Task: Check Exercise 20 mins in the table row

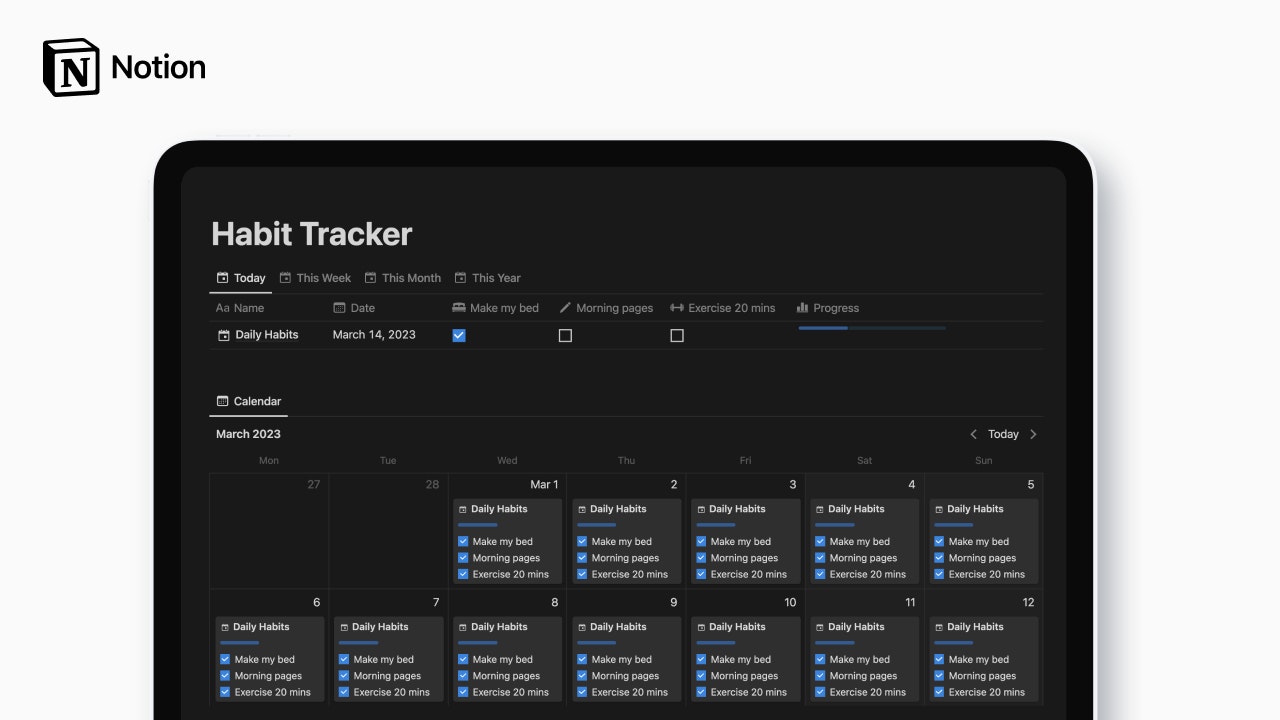Action: [x=677, y=336]
